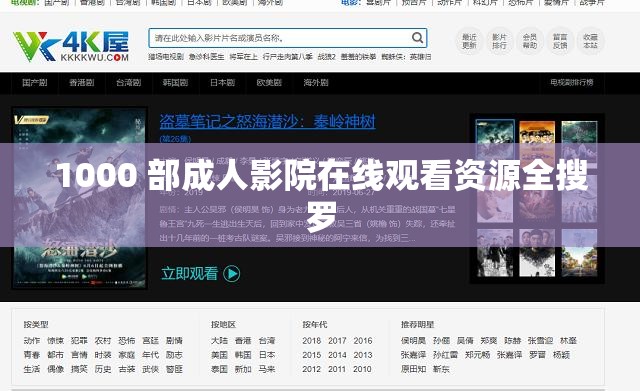Viewport: 640px width, 391px height.
Task: Filter by genre 农村
Action: coord(103,340)
